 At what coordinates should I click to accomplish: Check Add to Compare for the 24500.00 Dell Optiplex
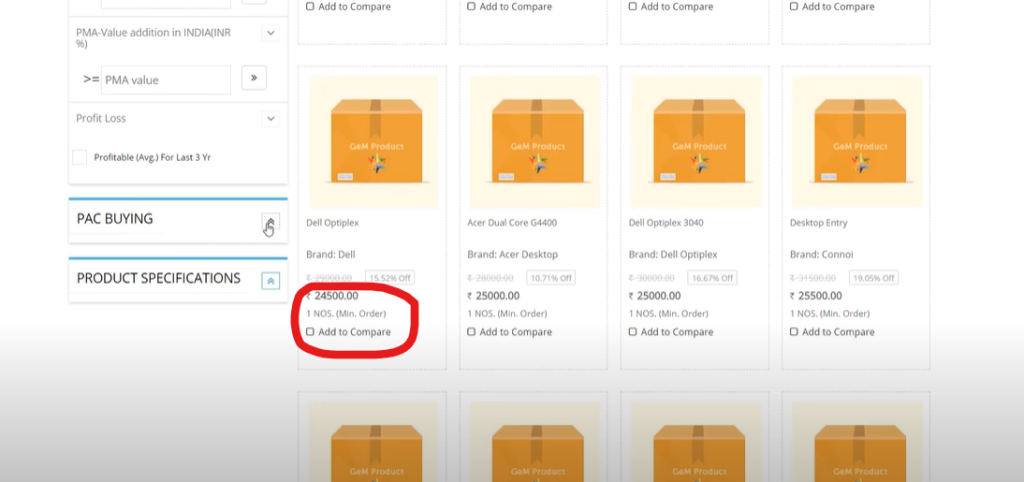(310, 332)
